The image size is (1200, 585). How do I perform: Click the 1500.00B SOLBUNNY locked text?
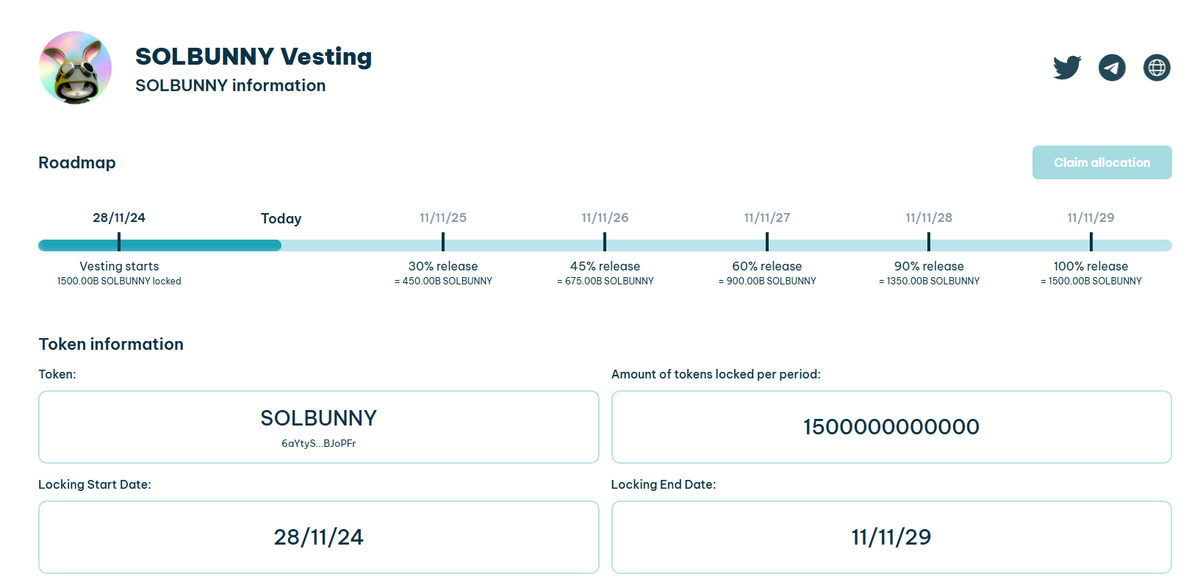(x=119, y=281)
